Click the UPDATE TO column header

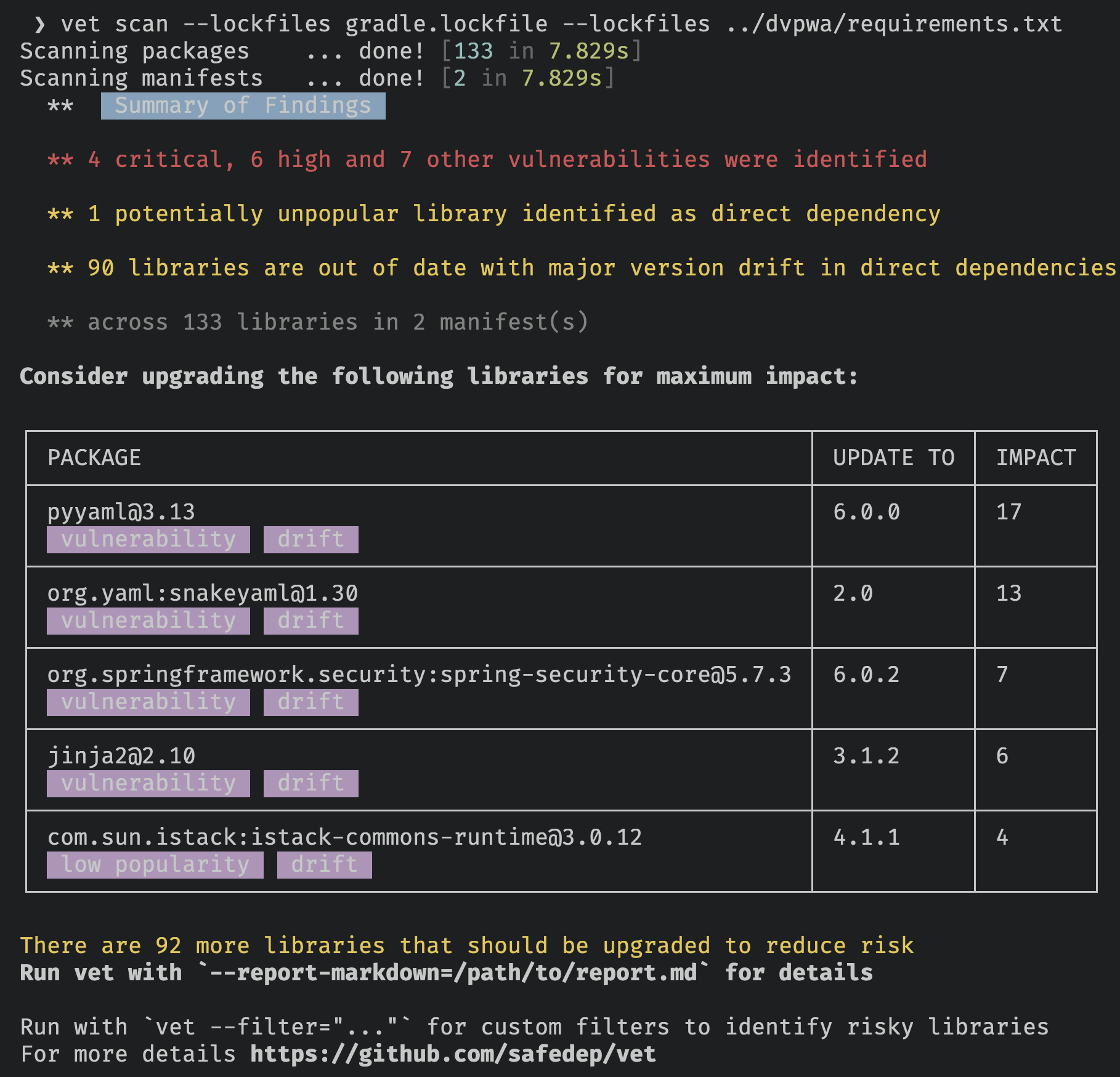tap(893, 458)
